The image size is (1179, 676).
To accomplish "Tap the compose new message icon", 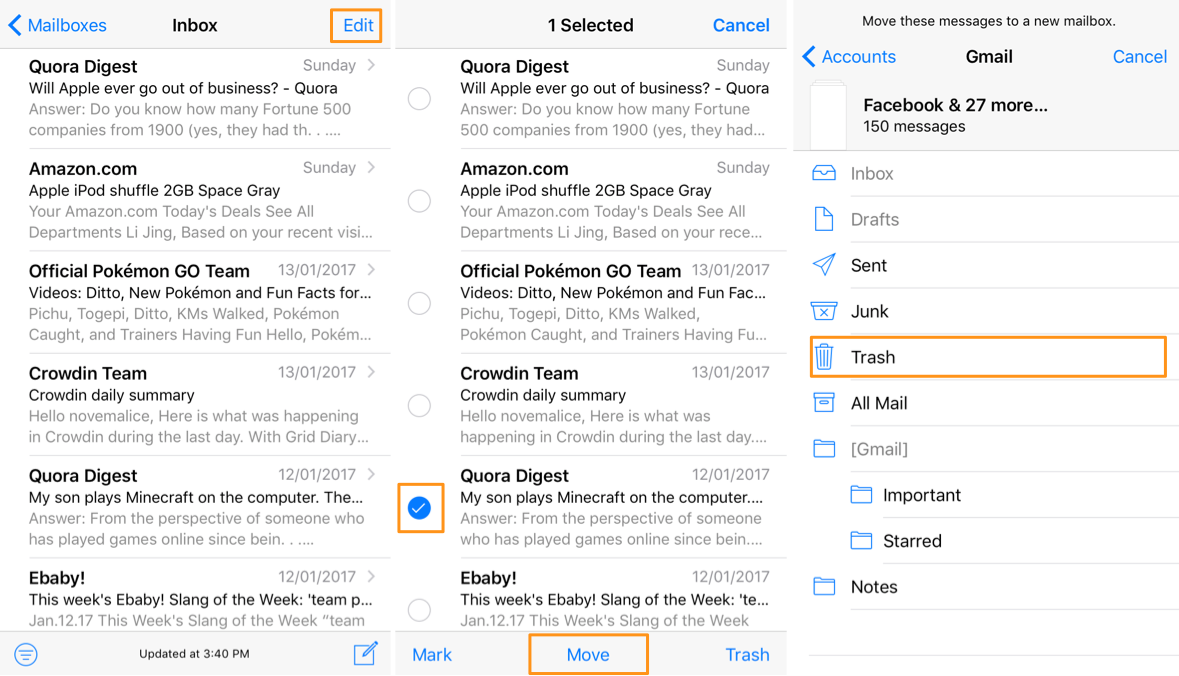I will click(365, 654).
